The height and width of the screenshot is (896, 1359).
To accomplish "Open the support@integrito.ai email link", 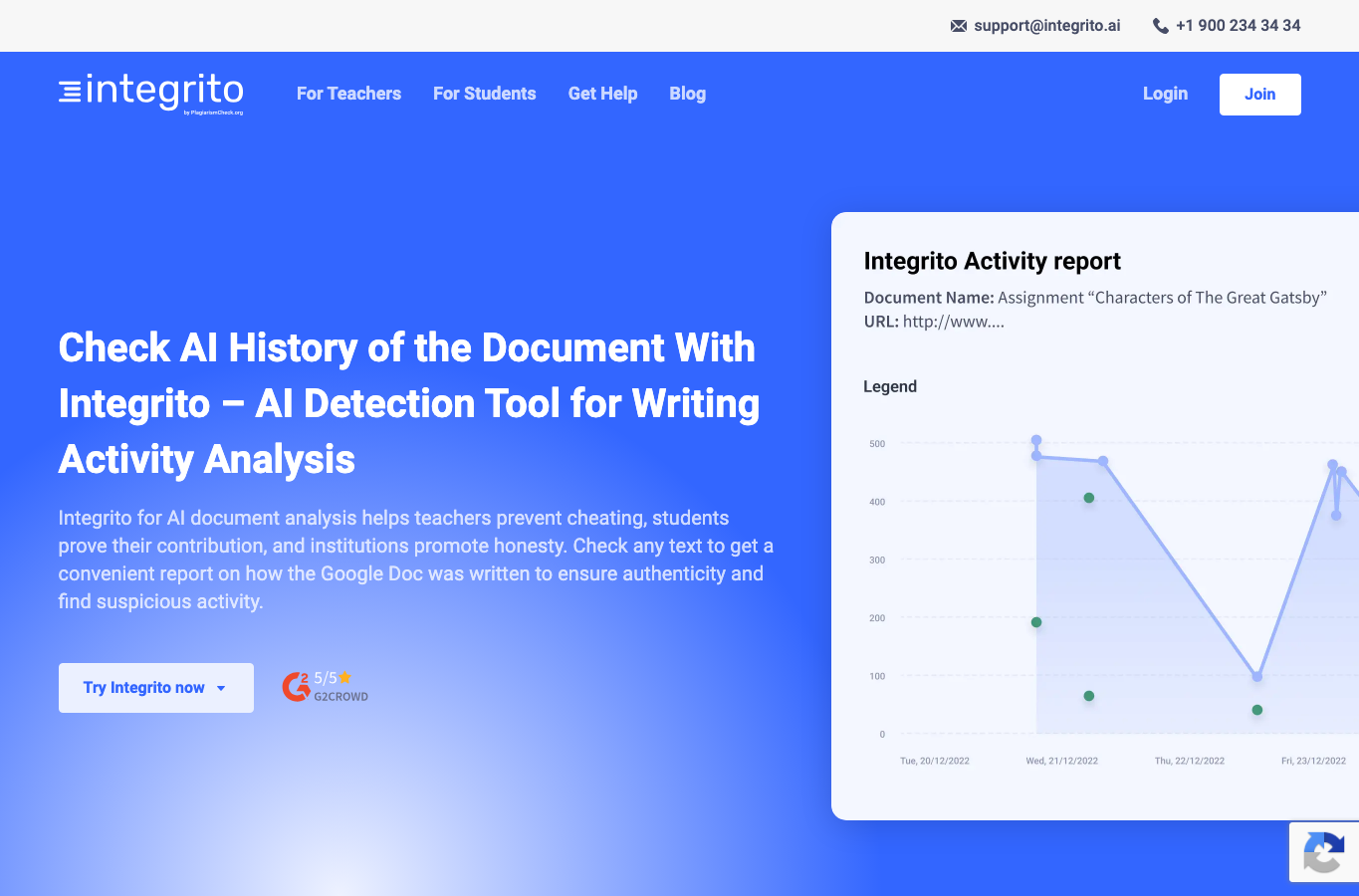I will 1047,26.
